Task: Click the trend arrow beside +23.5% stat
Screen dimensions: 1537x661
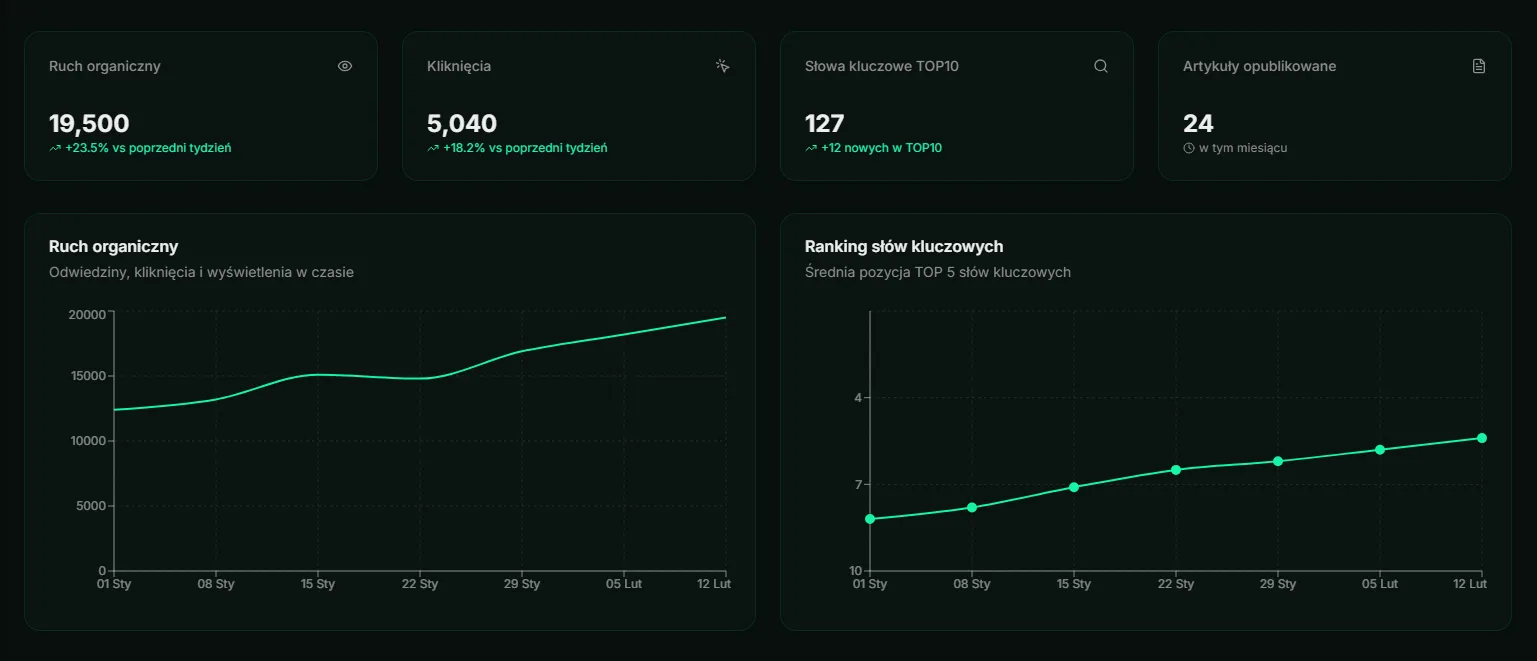Action: pos(57,146)
